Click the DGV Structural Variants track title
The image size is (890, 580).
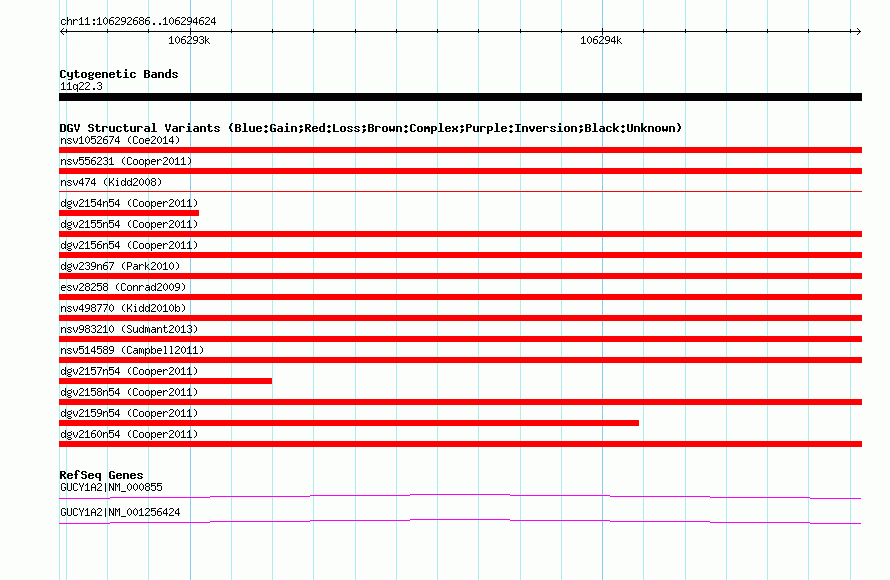[371, 128]
